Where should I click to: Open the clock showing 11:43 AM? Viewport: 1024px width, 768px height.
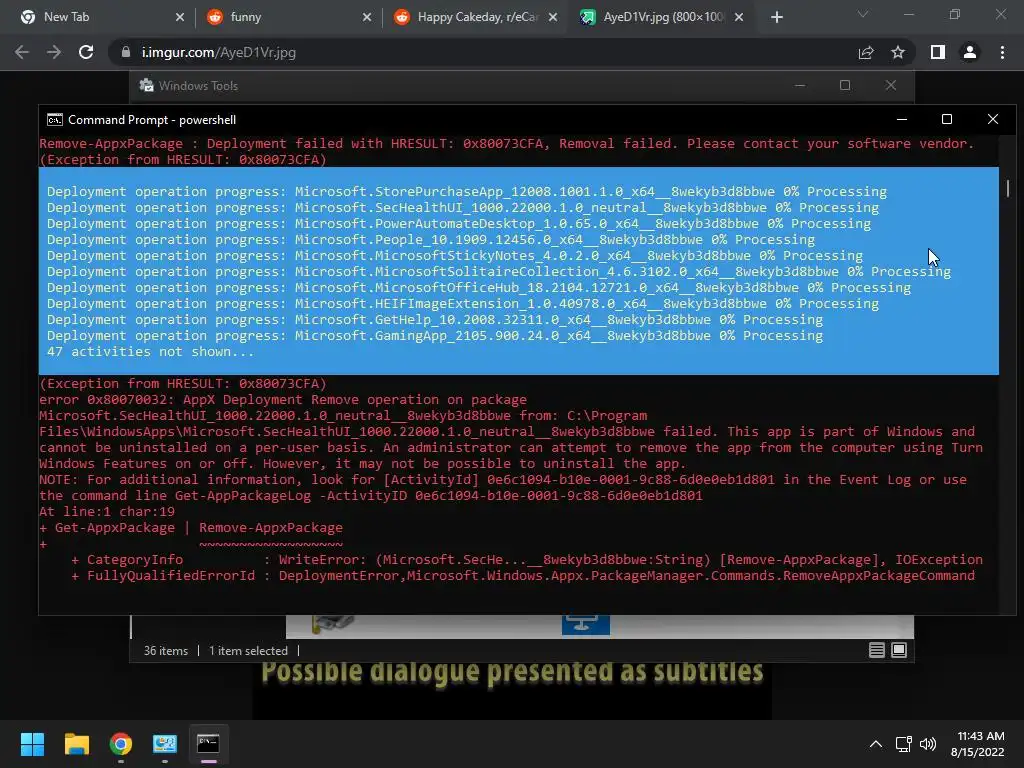(x=978, y=744)
